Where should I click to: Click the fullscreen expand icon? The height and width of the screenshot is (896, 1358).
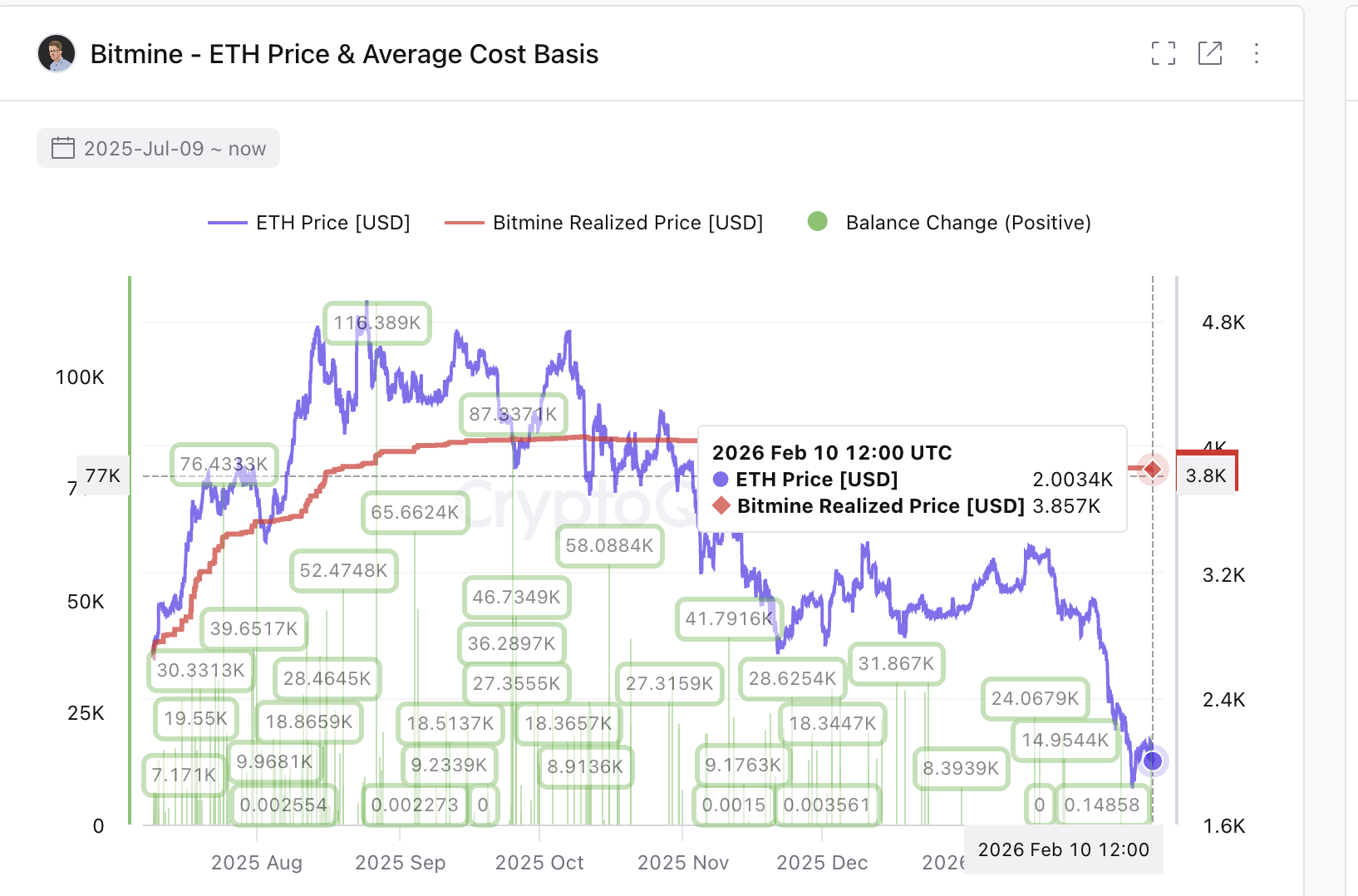pyautogui.click(x=1164, y=53)
